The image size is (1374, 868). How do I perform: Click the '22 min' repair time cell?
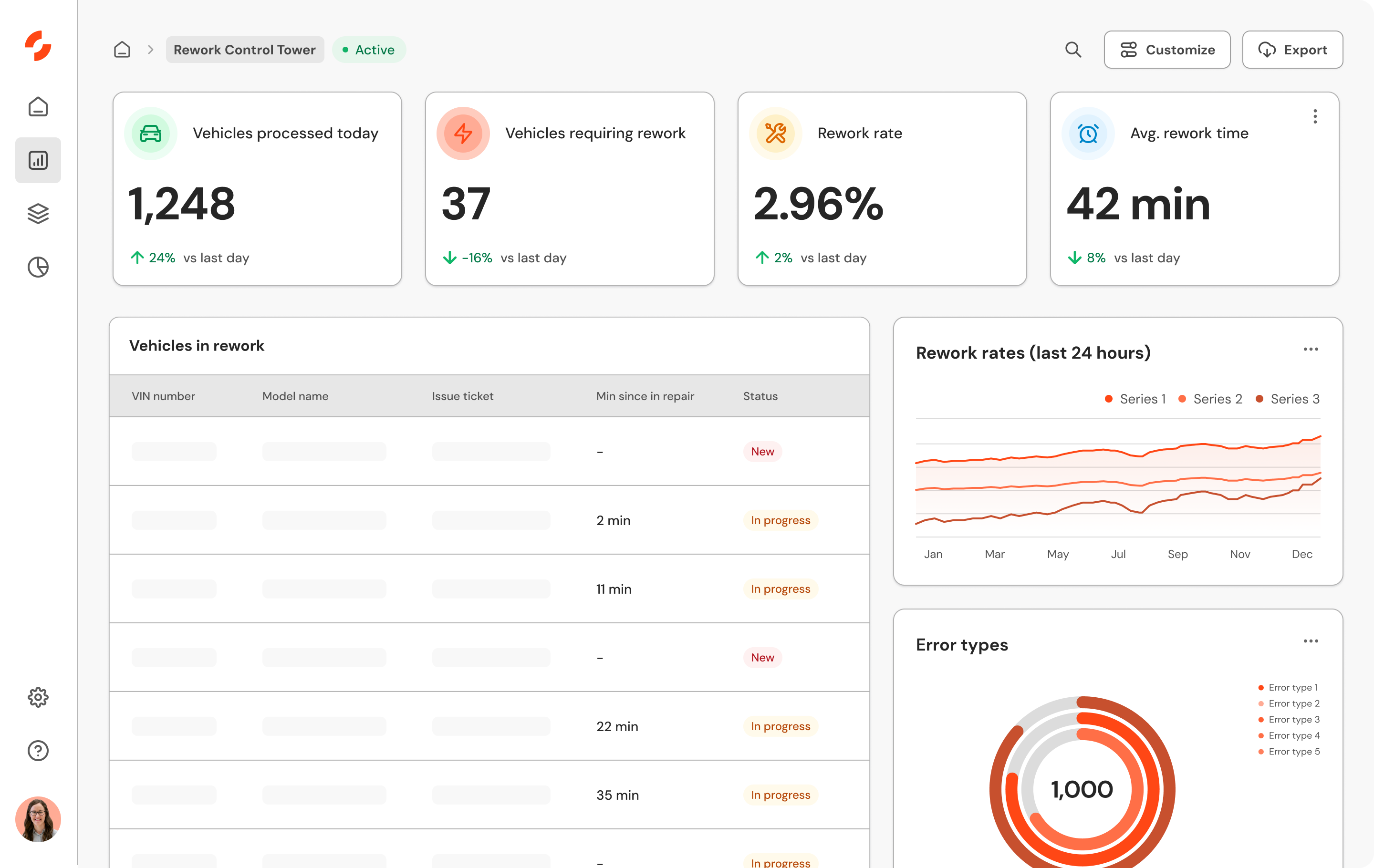[617, 726]
